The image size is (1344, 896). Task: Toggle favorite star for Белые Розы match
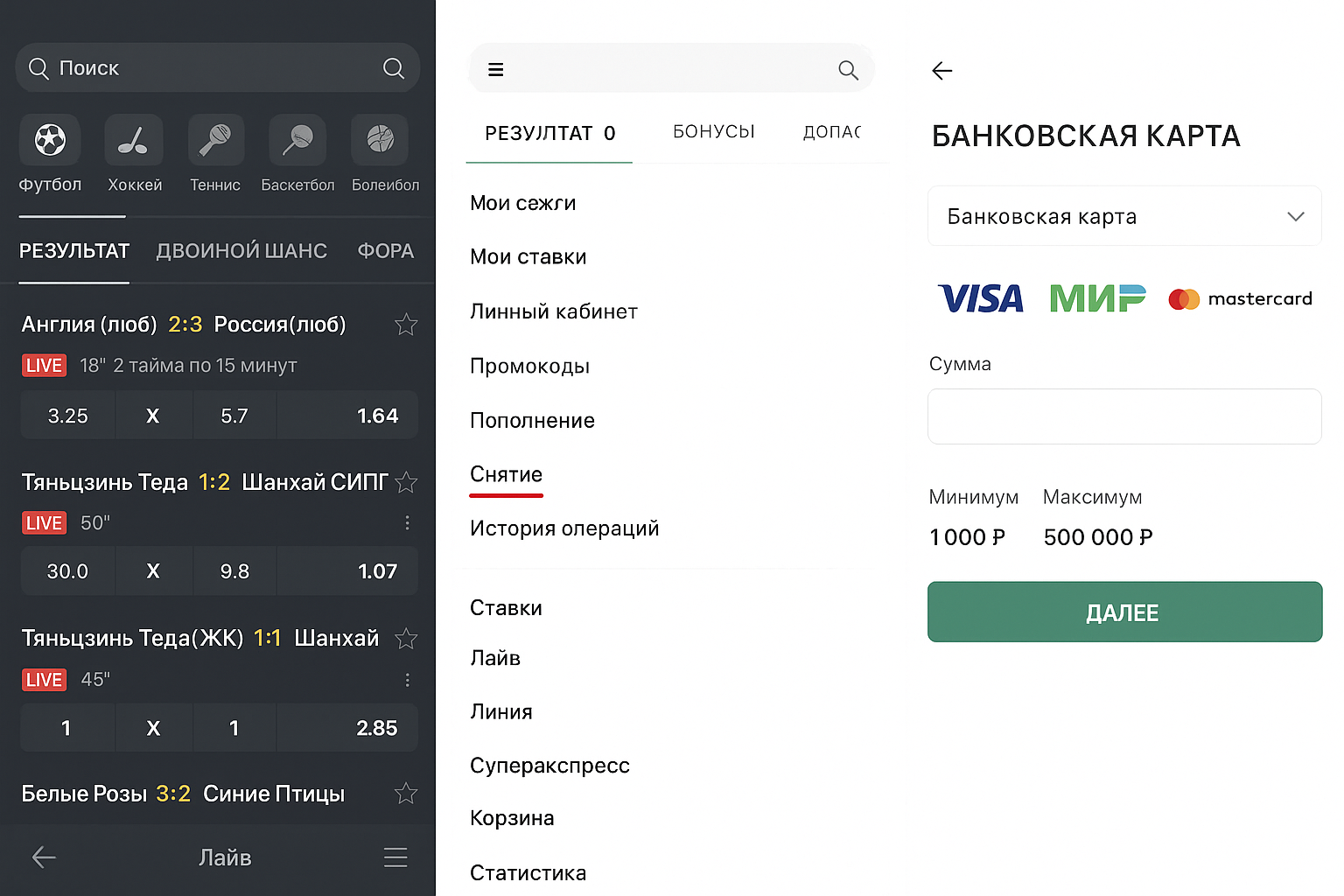tap(406, 794)
